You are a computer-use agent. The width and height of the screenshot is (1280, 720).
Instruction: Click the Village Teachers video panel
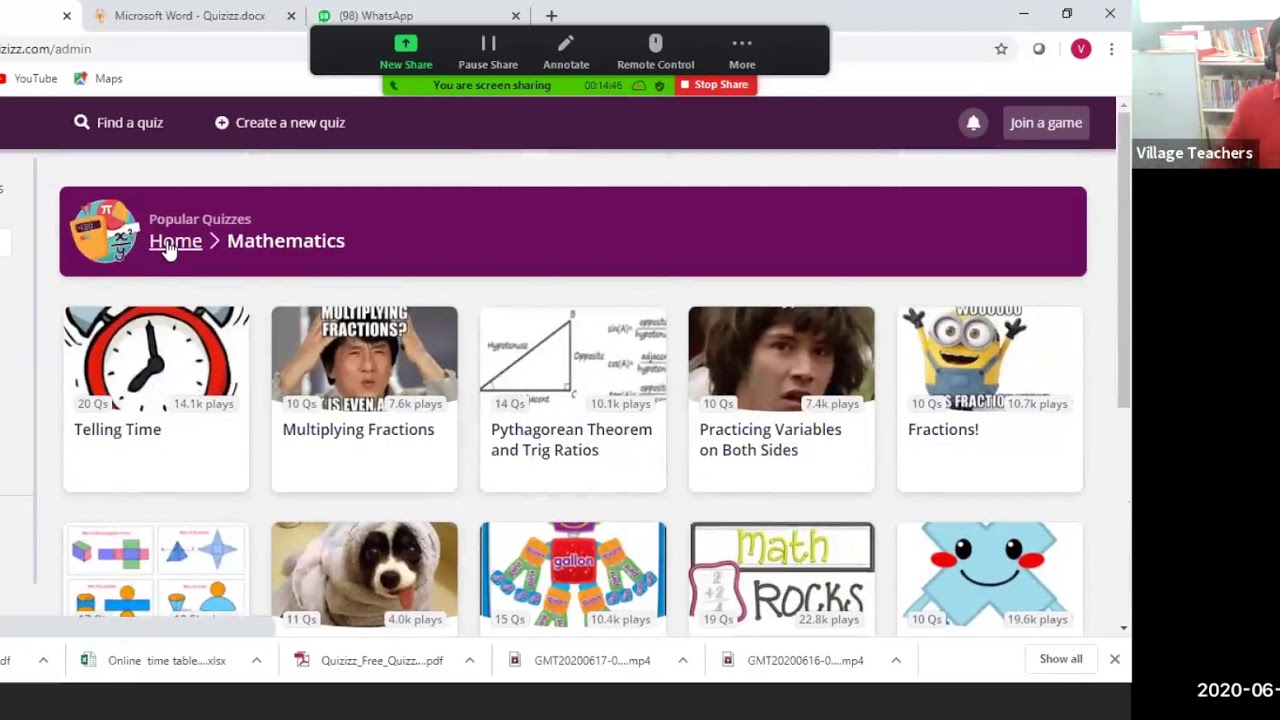coord(1206,83)
